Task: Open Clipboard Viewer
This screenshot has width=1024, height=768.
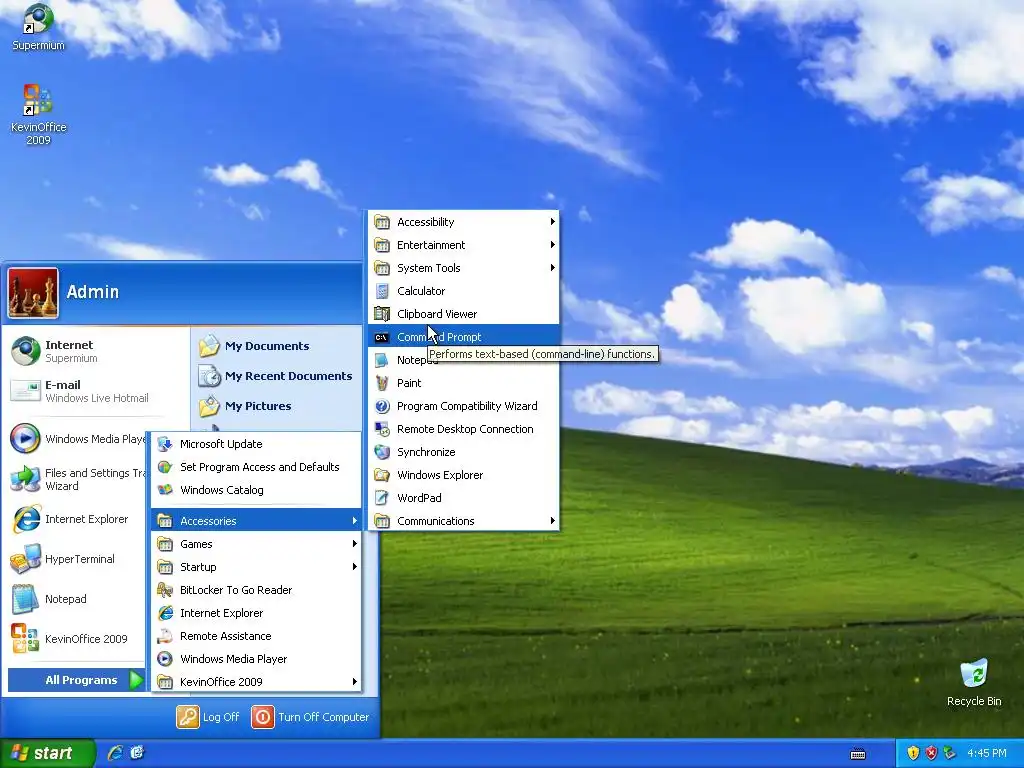Action: point(464,314)
